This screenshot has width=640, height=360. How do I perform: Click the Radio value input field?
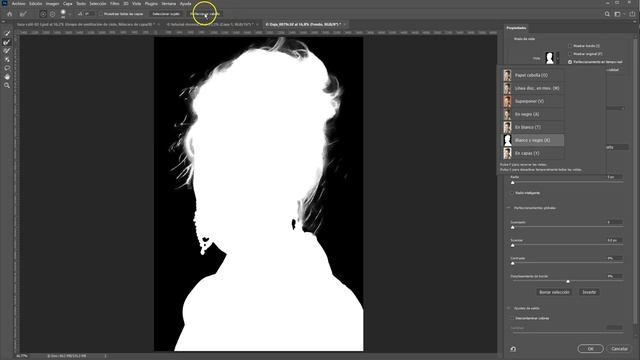(614, 177)
